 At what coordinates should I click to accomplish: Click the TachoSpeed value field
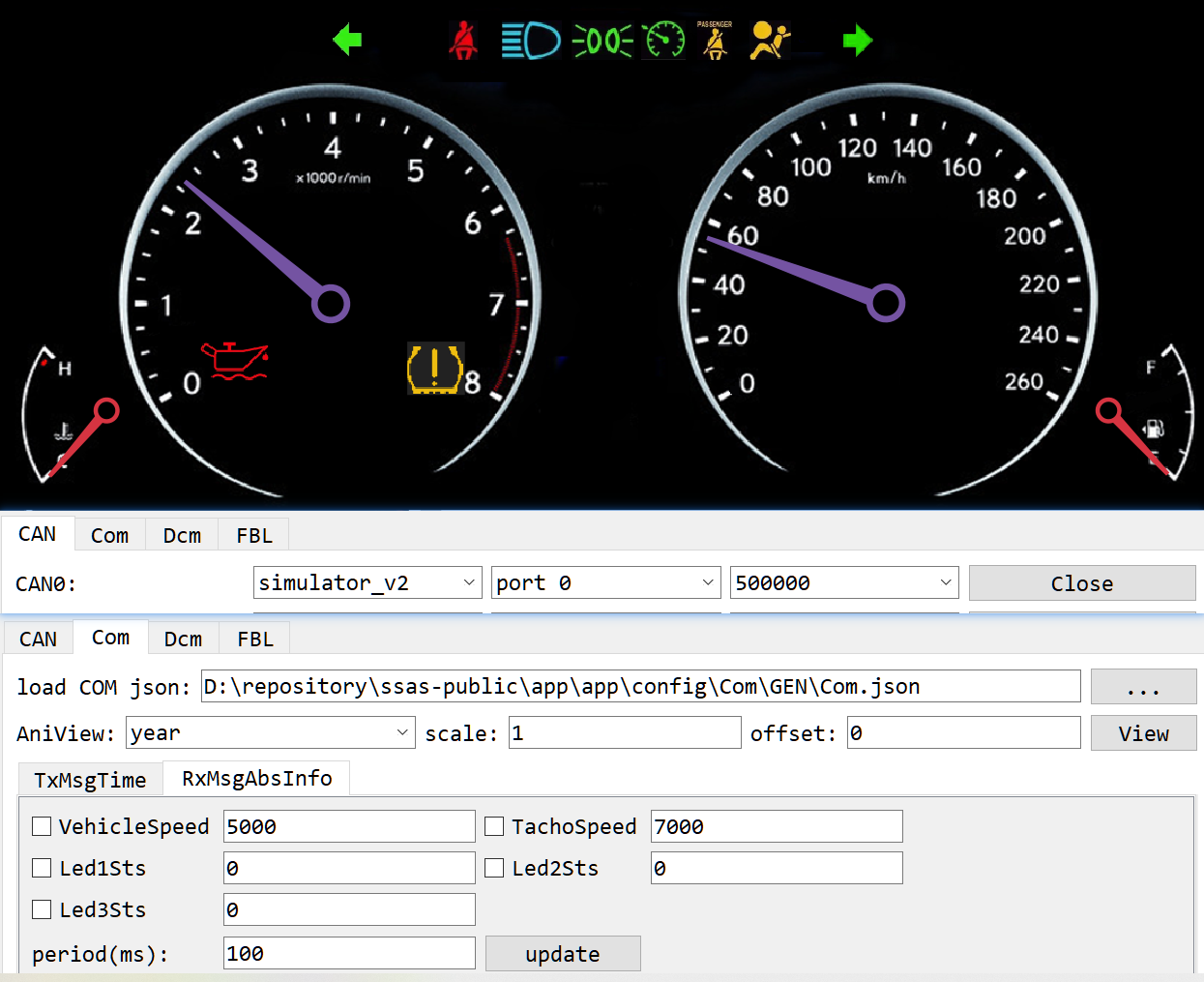tap(777, 826)
